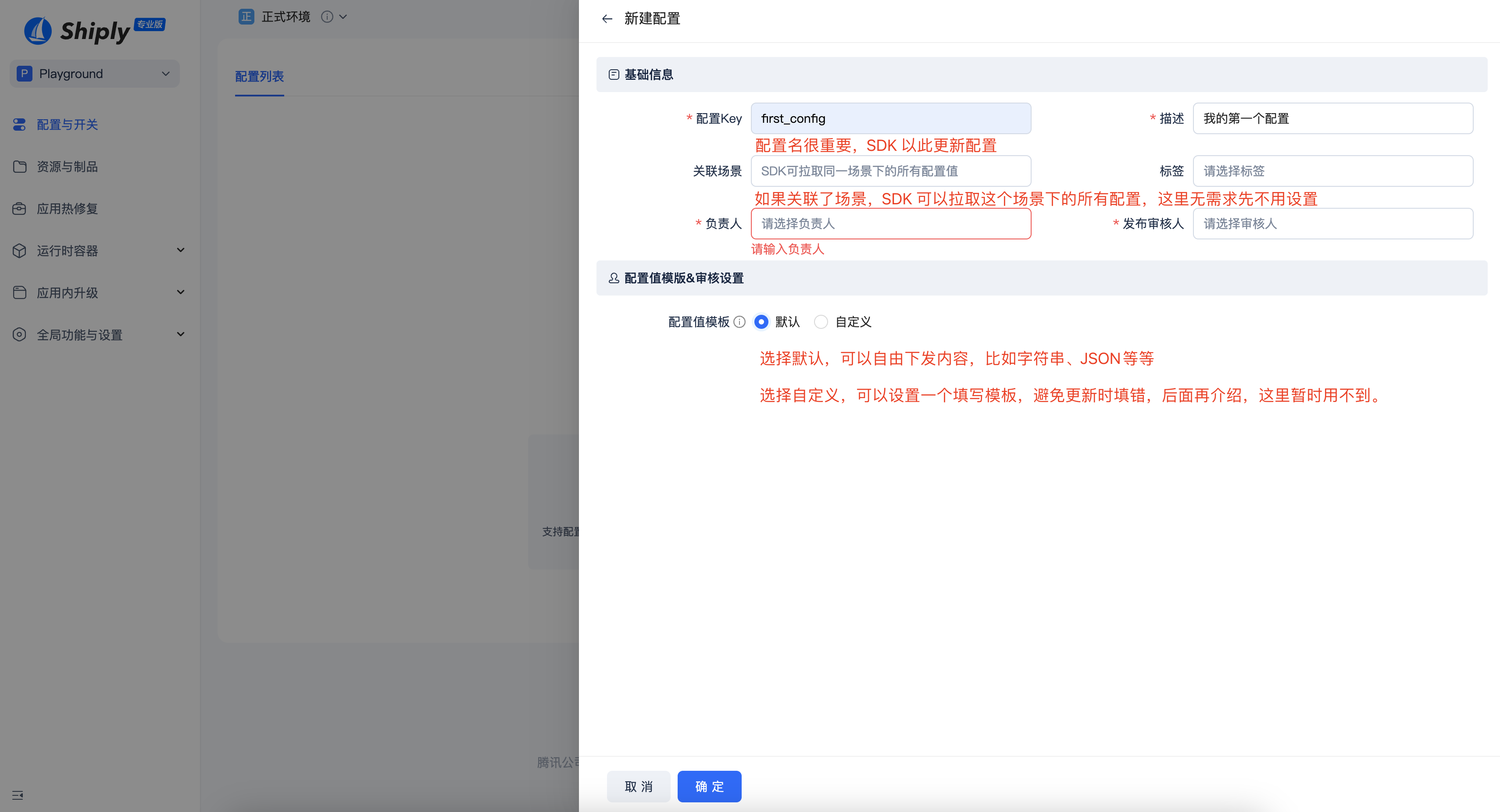Click the info icon beside 配置值模板
The width and height of the screenshot is (1500, 812).
pyautogui.click(x=739, y=322)
